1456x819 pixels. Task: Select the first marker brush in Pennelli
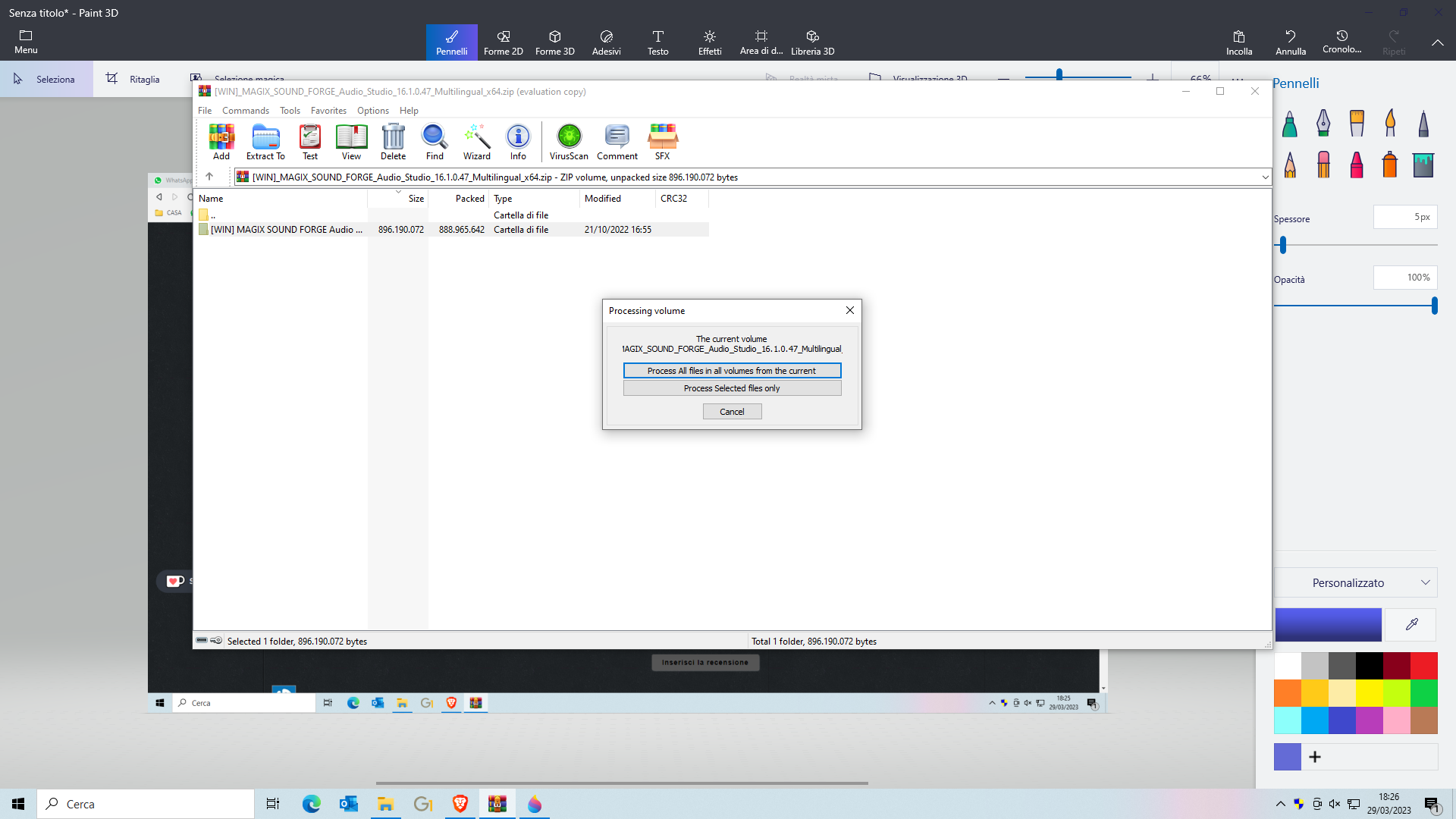[x=1290, y=123]
